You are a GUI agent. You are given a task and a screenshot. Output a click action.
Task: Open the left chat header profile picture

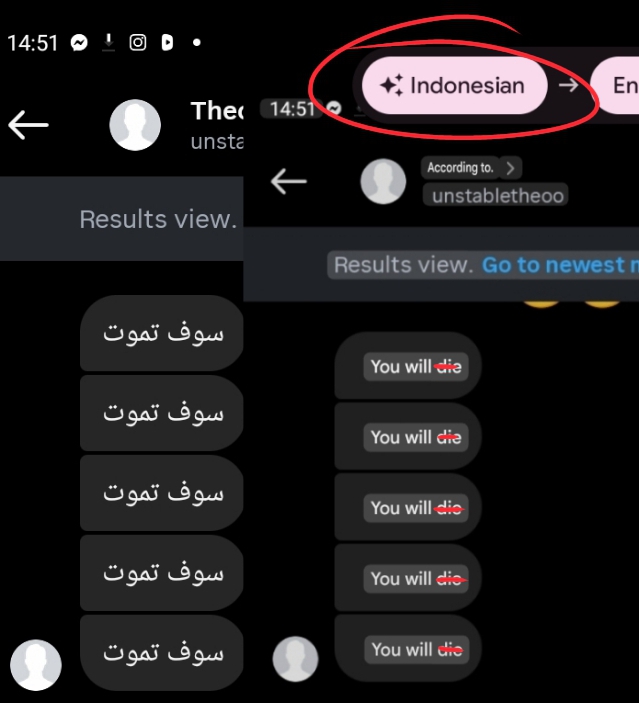coord(135,125)
